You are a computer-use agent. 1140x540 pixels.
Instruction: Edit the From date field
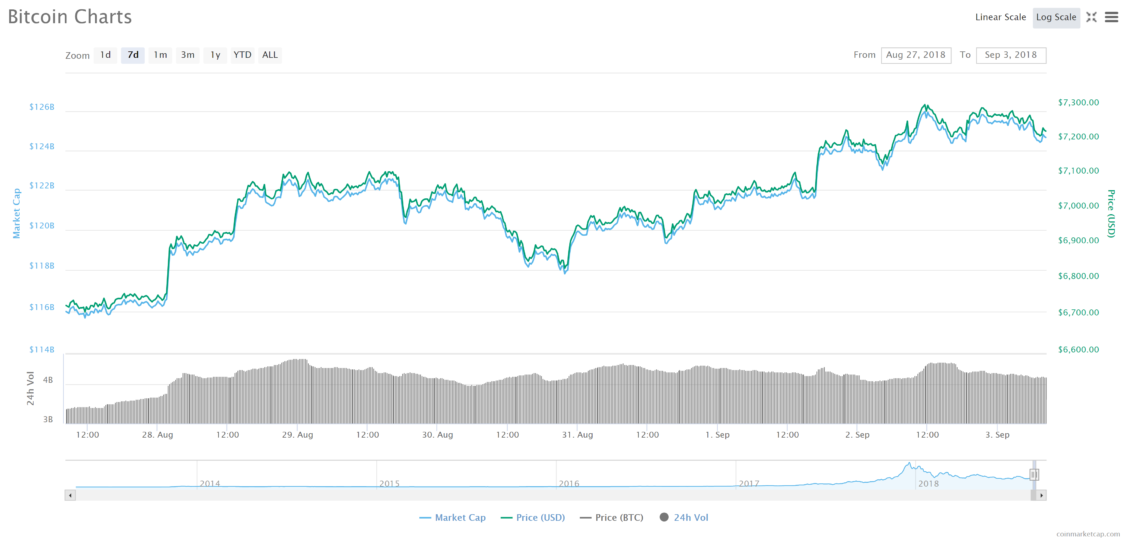click(916, 55)
